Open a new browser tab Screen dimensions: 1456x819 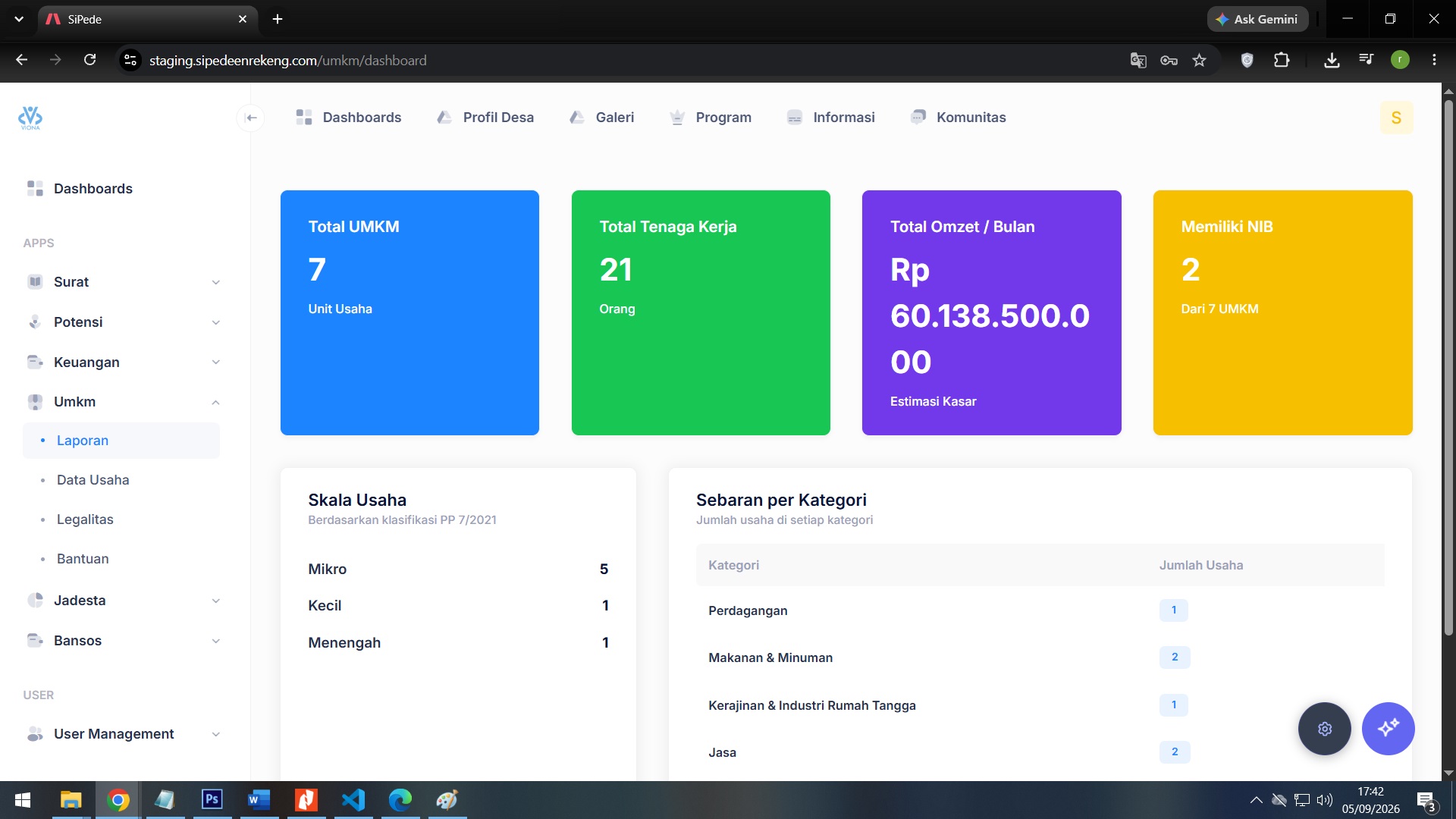pyautogui.click(x=278, y=19)
